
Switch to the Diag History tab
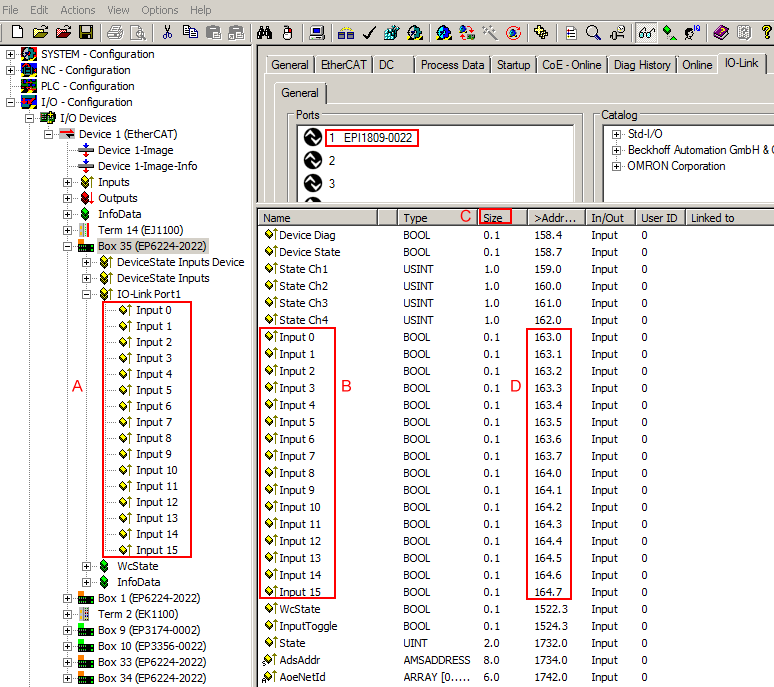tap(642, 65)
